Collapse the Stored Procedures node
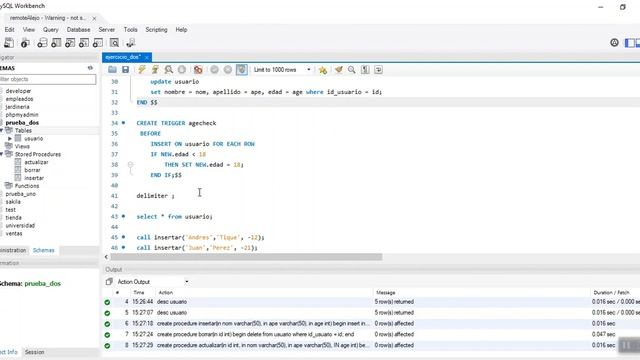The image size is (640, 360). point(2,154)
